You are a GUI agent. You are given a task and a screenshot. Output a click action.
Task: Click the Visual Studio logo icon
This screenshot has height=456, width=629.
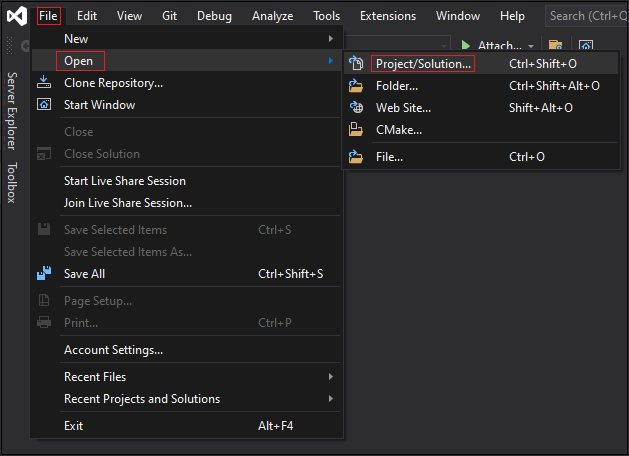pyautogui.click(x=17, y=16)
